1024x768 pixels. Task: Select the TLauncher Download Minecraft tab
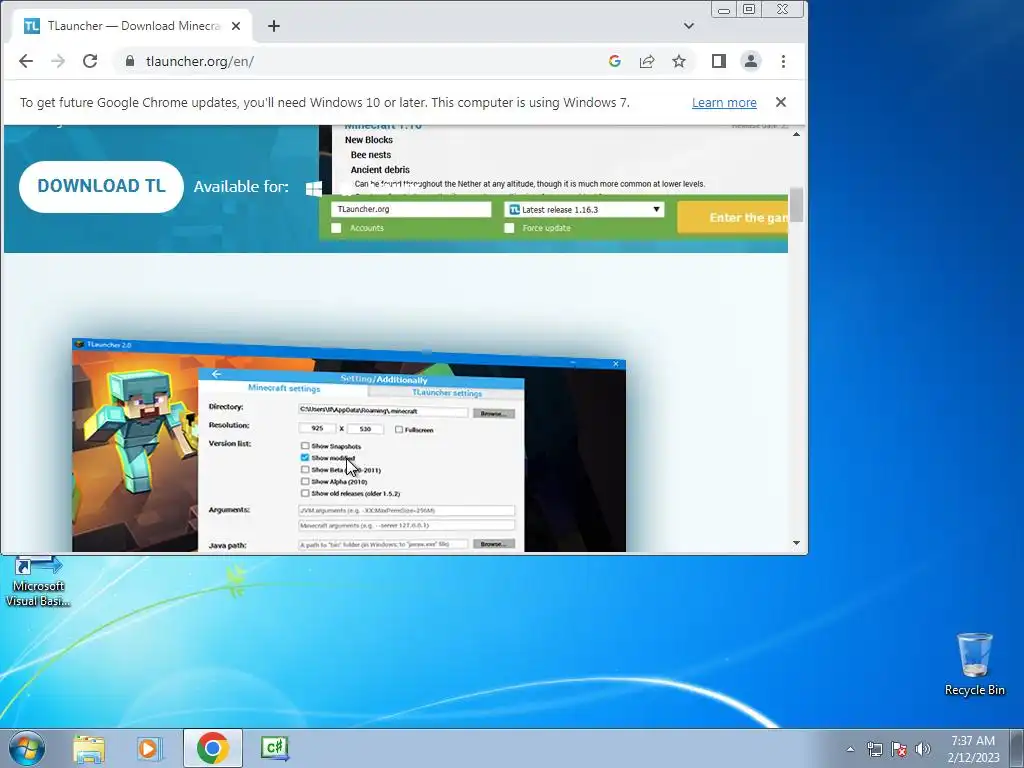[x=131, y=26]
